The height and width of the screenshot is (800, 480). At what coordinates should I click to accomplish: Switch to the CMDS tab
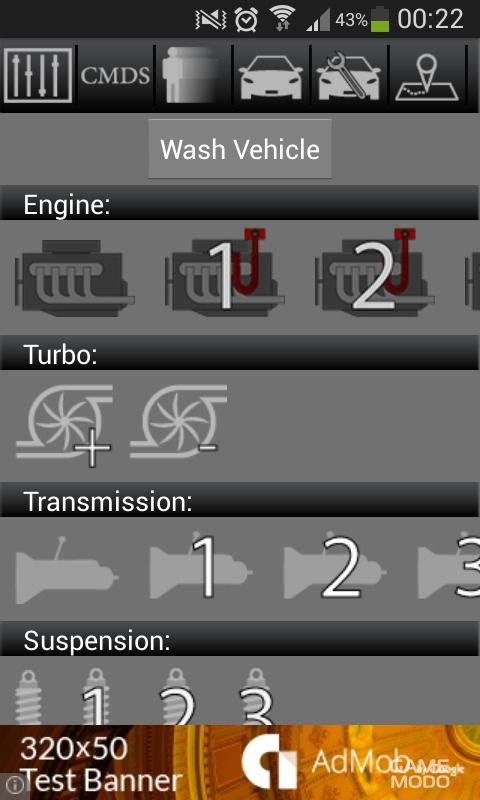coord(115,75)
